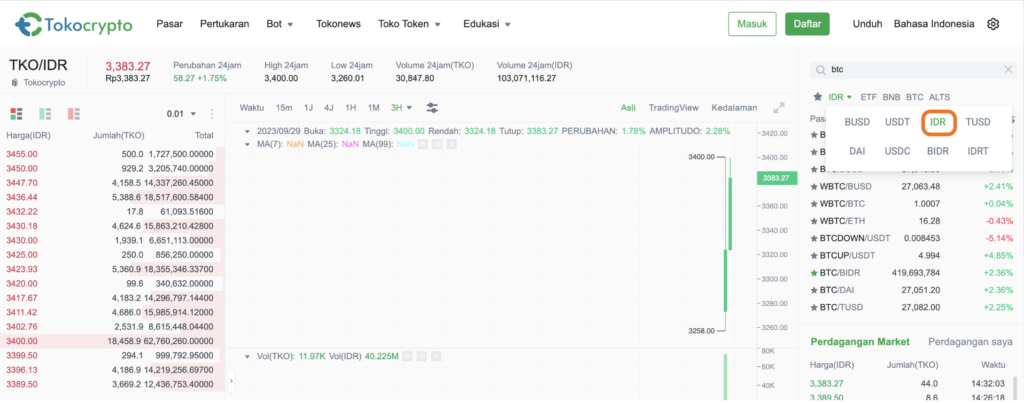This screenshot has width=1024, height=403.
Task: Collapse the Vol(TKO) legend arrow
Action: pos(248,356)
